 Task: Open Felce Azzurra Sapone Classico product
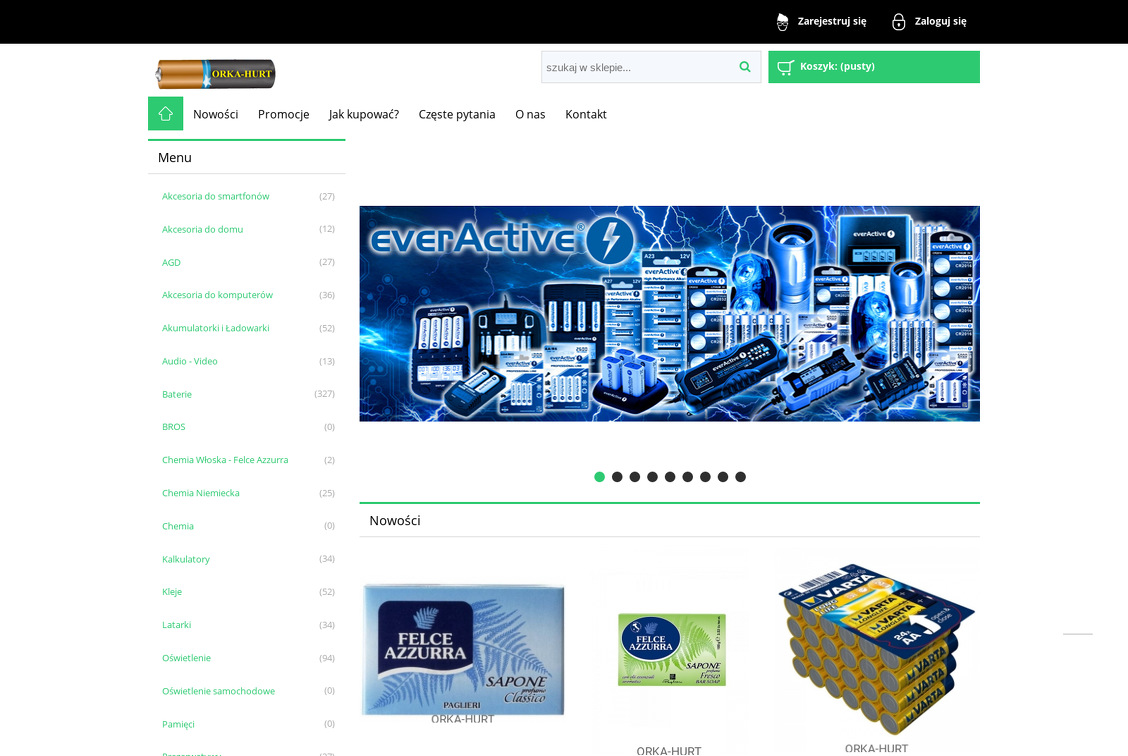463,650
